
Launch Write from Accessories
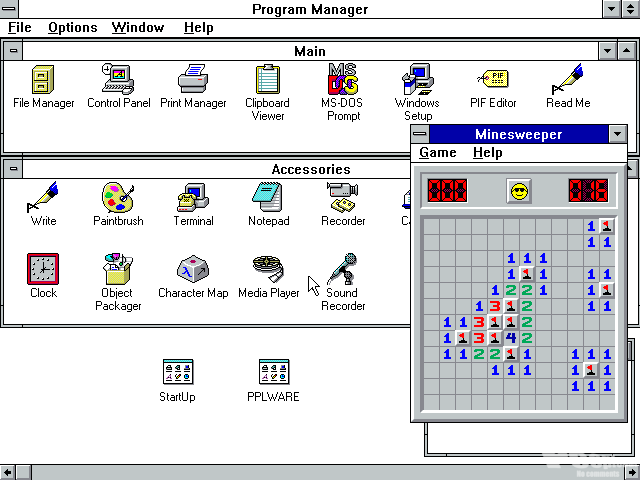[43, 198]
